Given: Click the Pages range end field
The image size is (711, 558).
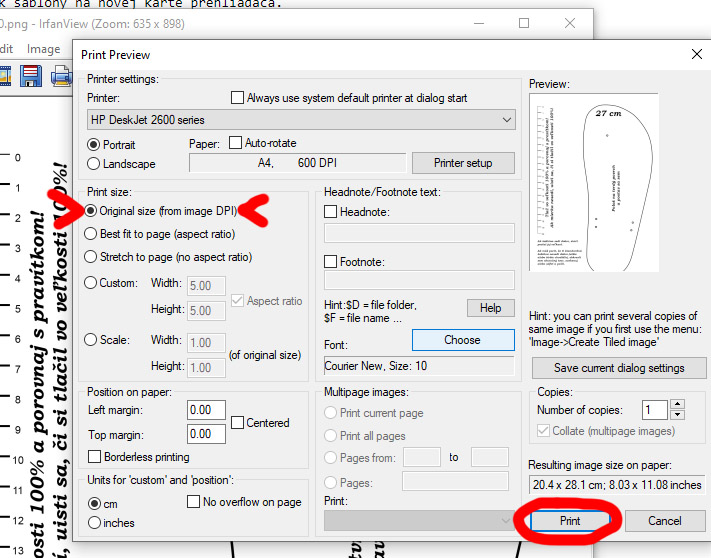Looking at the screenshot, I should (490, 457).
